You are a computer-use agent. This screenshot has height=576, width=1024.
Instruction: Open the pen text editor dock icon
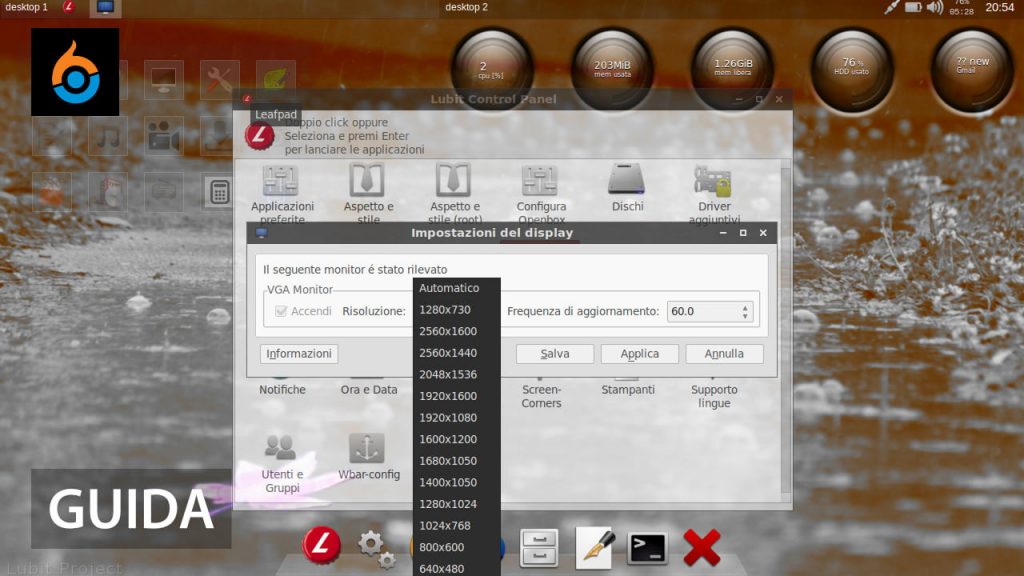[594, 547]
